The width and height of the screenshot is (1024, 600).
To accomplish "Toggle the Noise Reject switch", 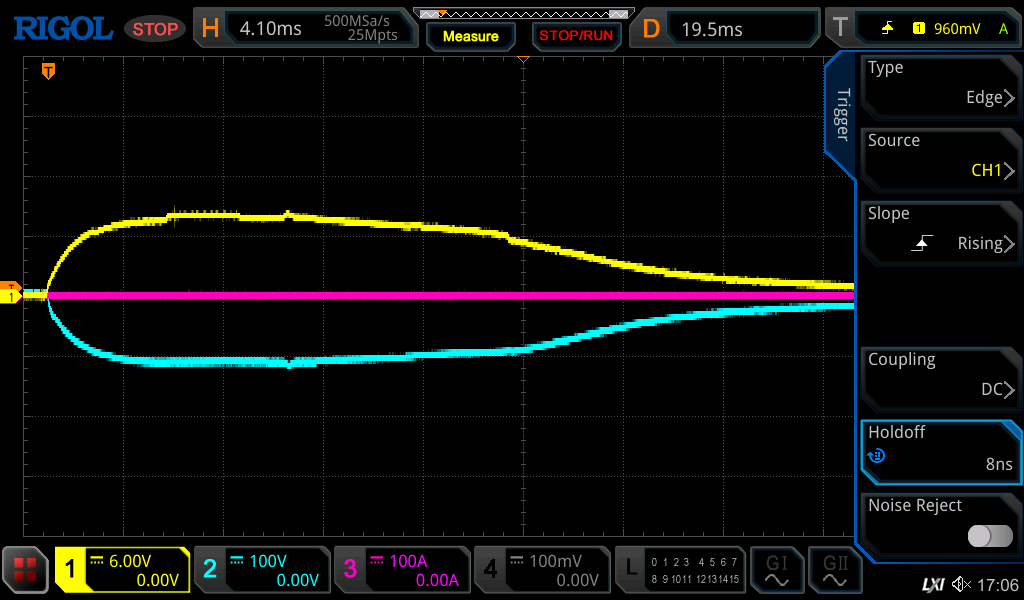I will tap(989, 536).
